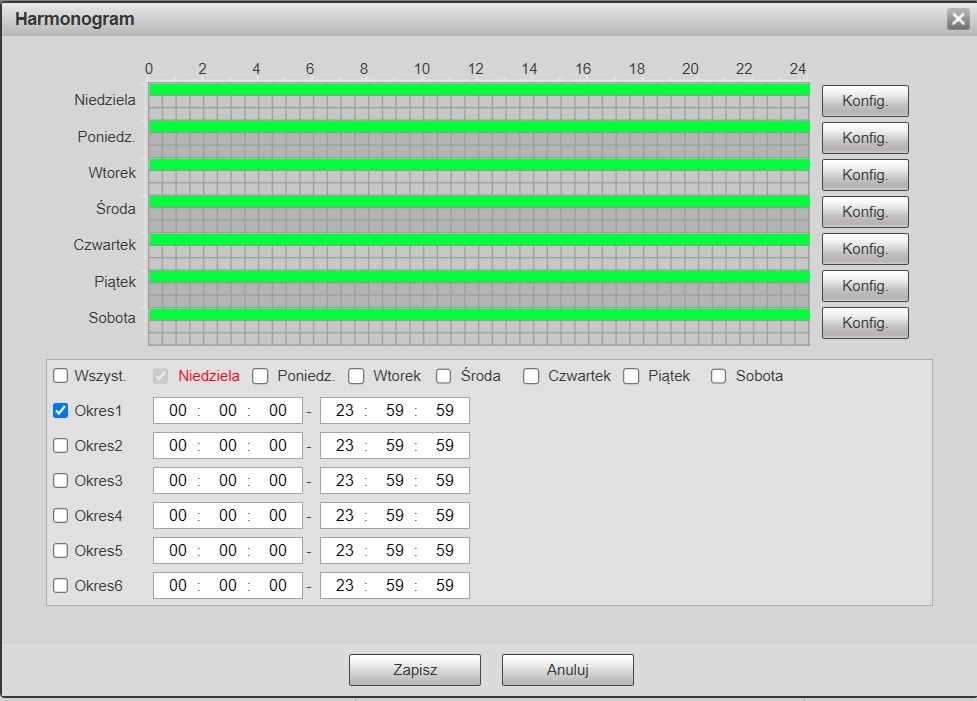Click the Harmonogram title text
The height and width of the screenshot is (701, 977).
click(75, 19)
